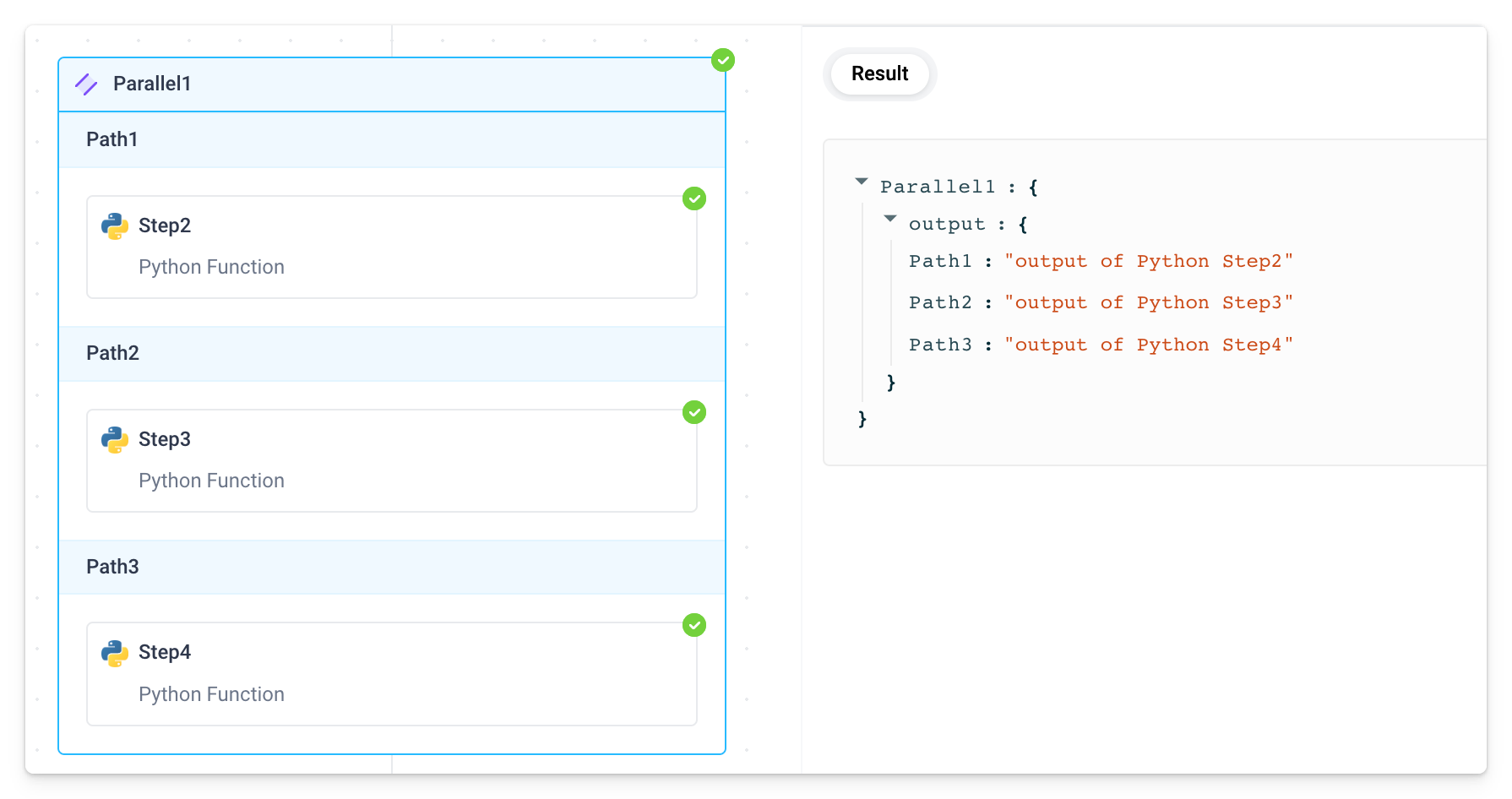Open the Step2 node card
The height and width of the screenshot is (799, 1512).
(x=391, y=247)
